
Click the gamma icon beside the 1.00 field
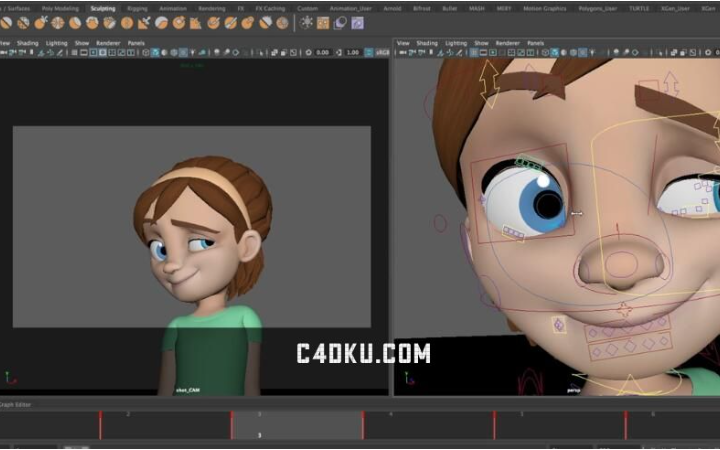(338, 52)
